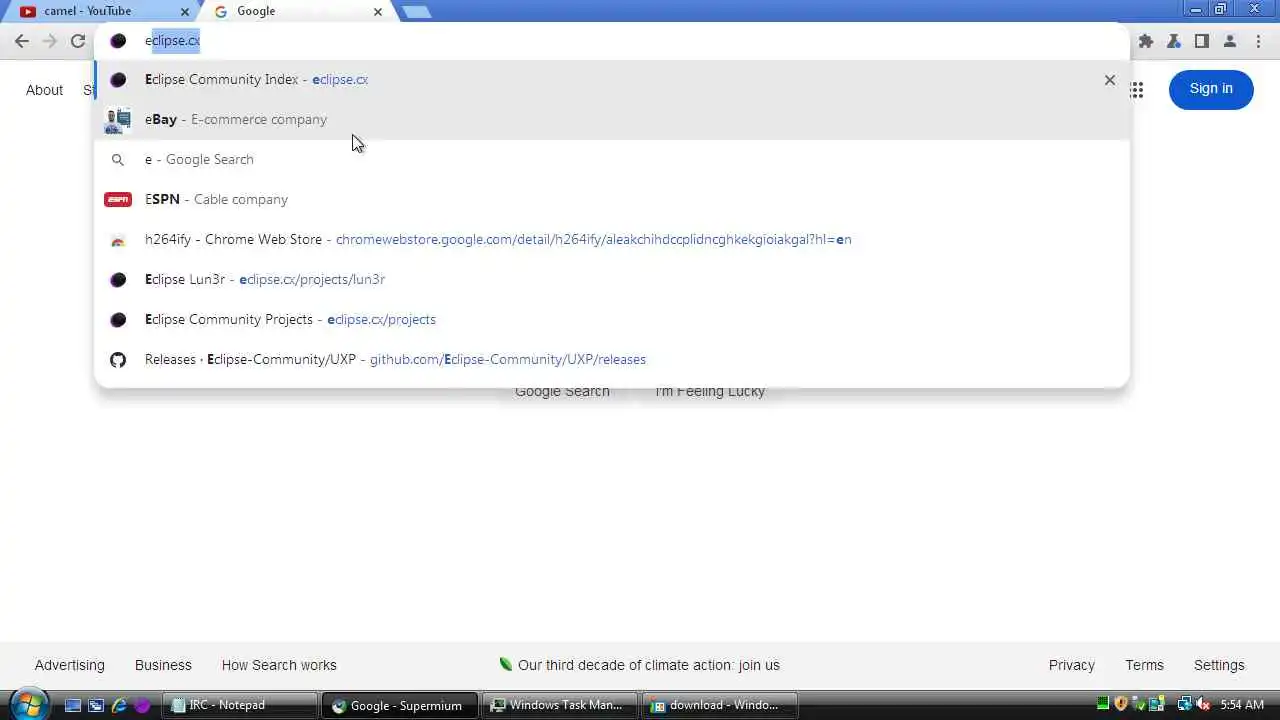This screenshot has height=720, width=1280.
Task: Open the Privacy footer link
Action: pos(1072,665)
